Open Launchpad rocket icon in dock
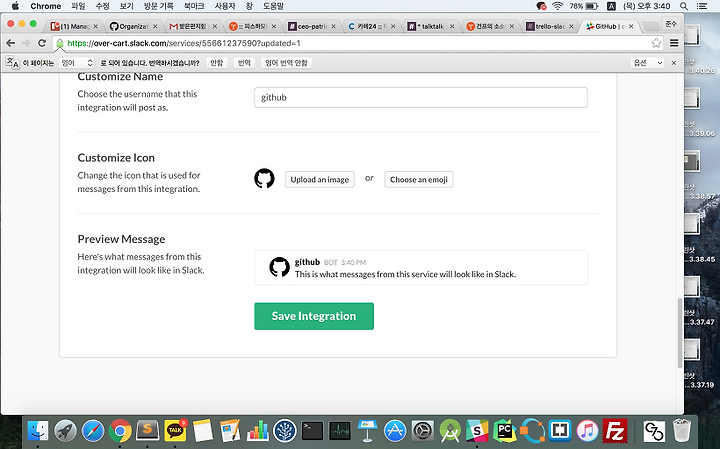The width and height of the screenshot is (720, 449). click(65, 431)
